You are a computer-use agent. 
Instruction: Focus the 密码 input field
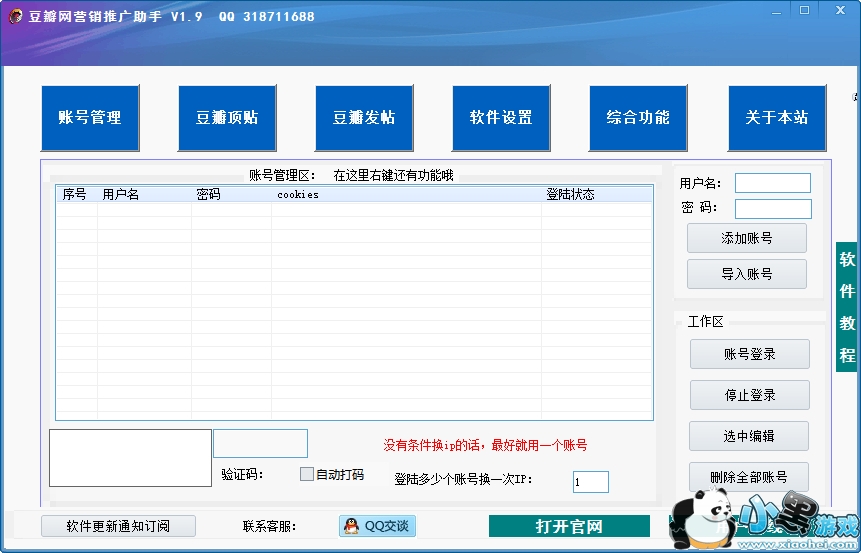pos(773,209)
